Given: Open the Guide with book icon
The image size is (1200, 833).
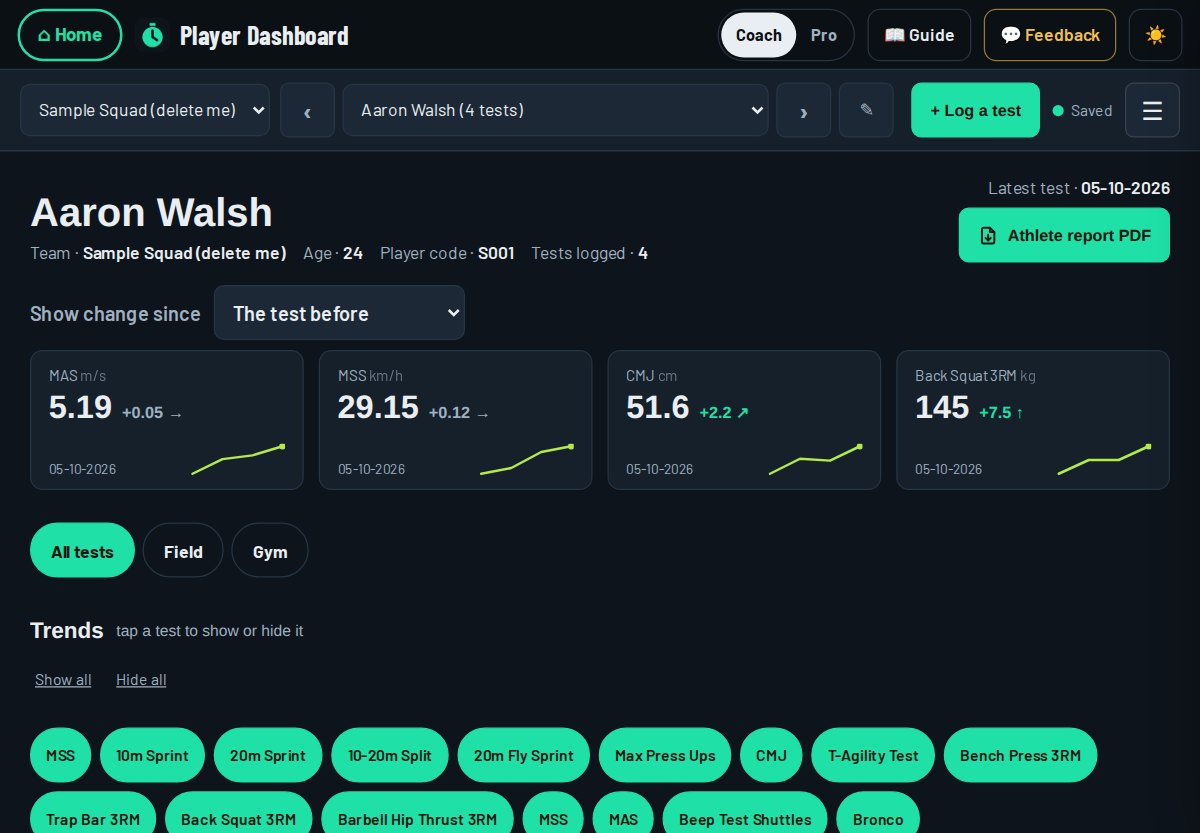Looking at the screenshot, I should 919,35.
